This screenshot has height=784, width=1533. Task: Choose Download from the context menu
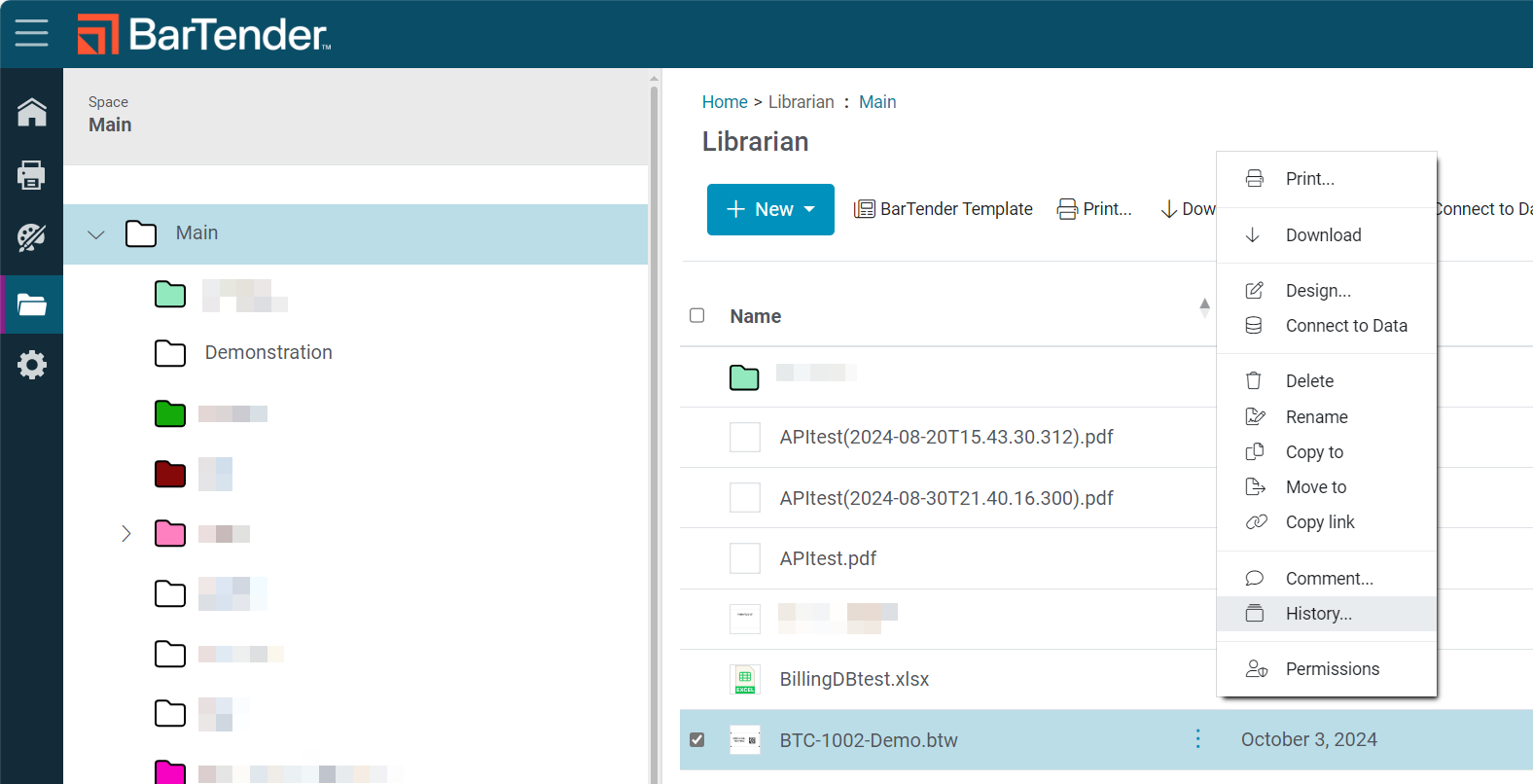(x=1327, y=235)
